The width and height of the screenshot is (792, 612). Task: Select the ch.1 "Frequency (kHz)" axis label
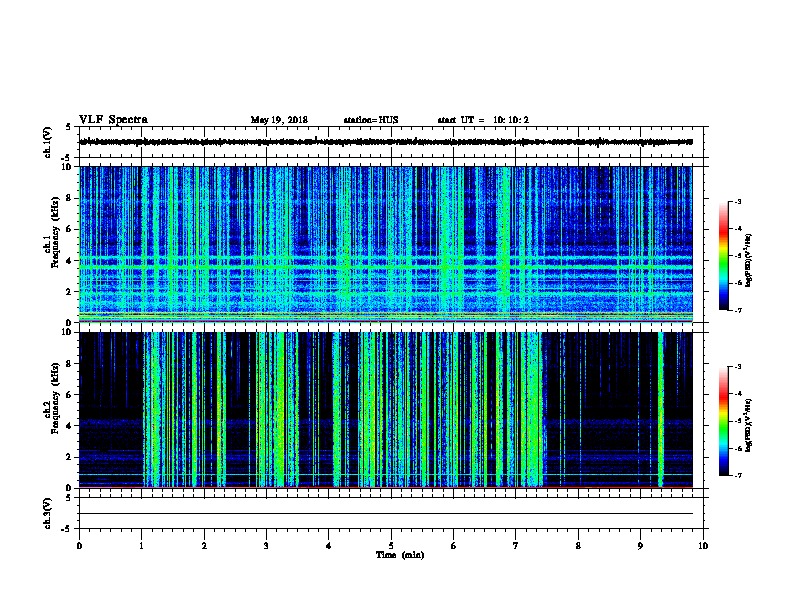point(55,233)
